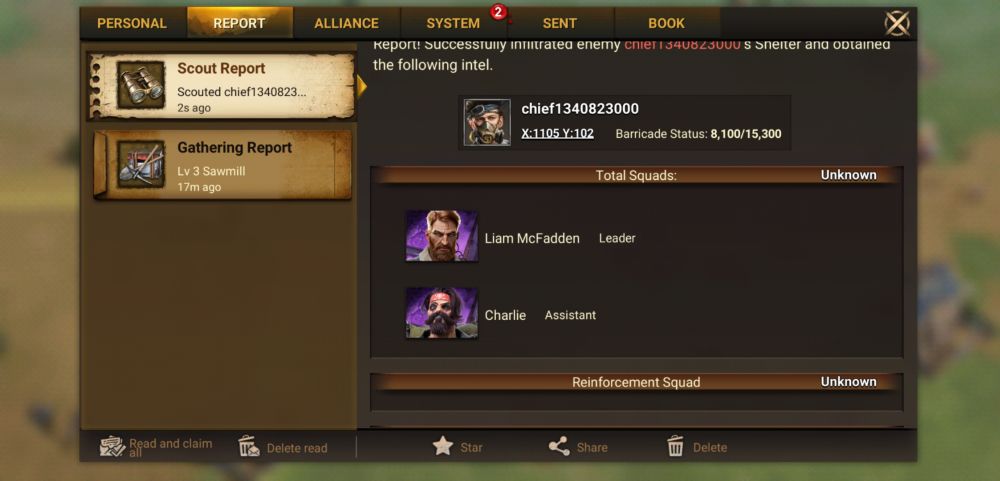This screenshot has height=481, width=1000.
Task: Select Liam McFadden hero portrait
Action: pos(442,236)
